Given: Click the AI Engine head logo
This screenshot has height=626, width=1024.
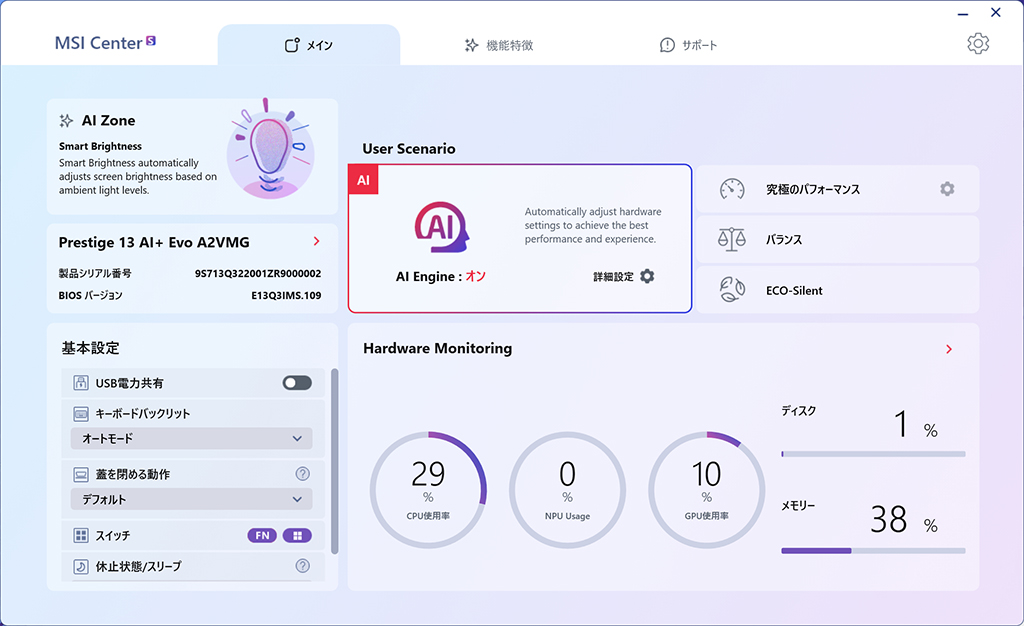Looking at the screenshot, I should tap(442, 227).
